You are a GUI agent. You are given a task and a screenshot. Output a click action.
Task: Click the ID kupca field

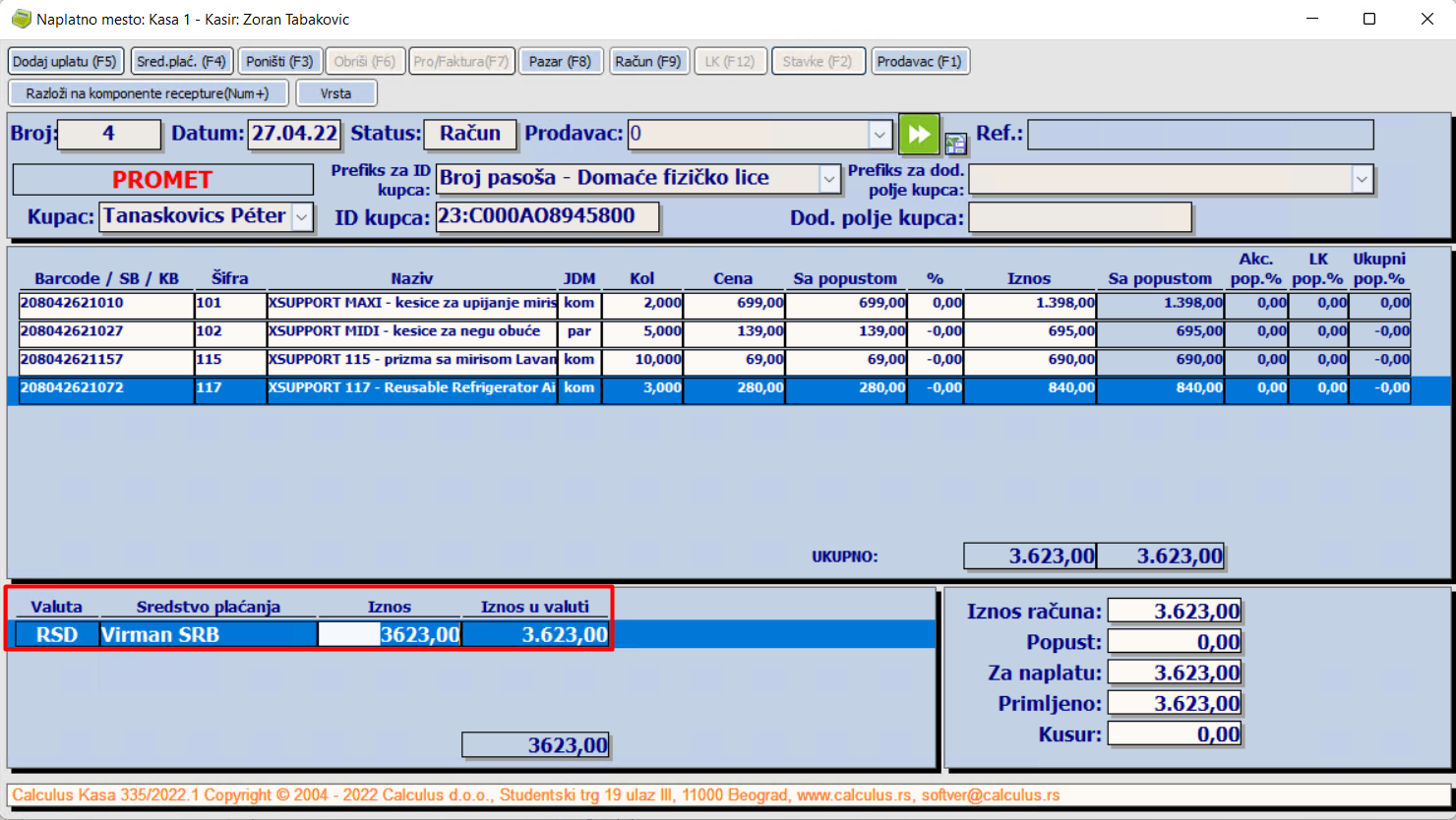[x=547, y=216]
